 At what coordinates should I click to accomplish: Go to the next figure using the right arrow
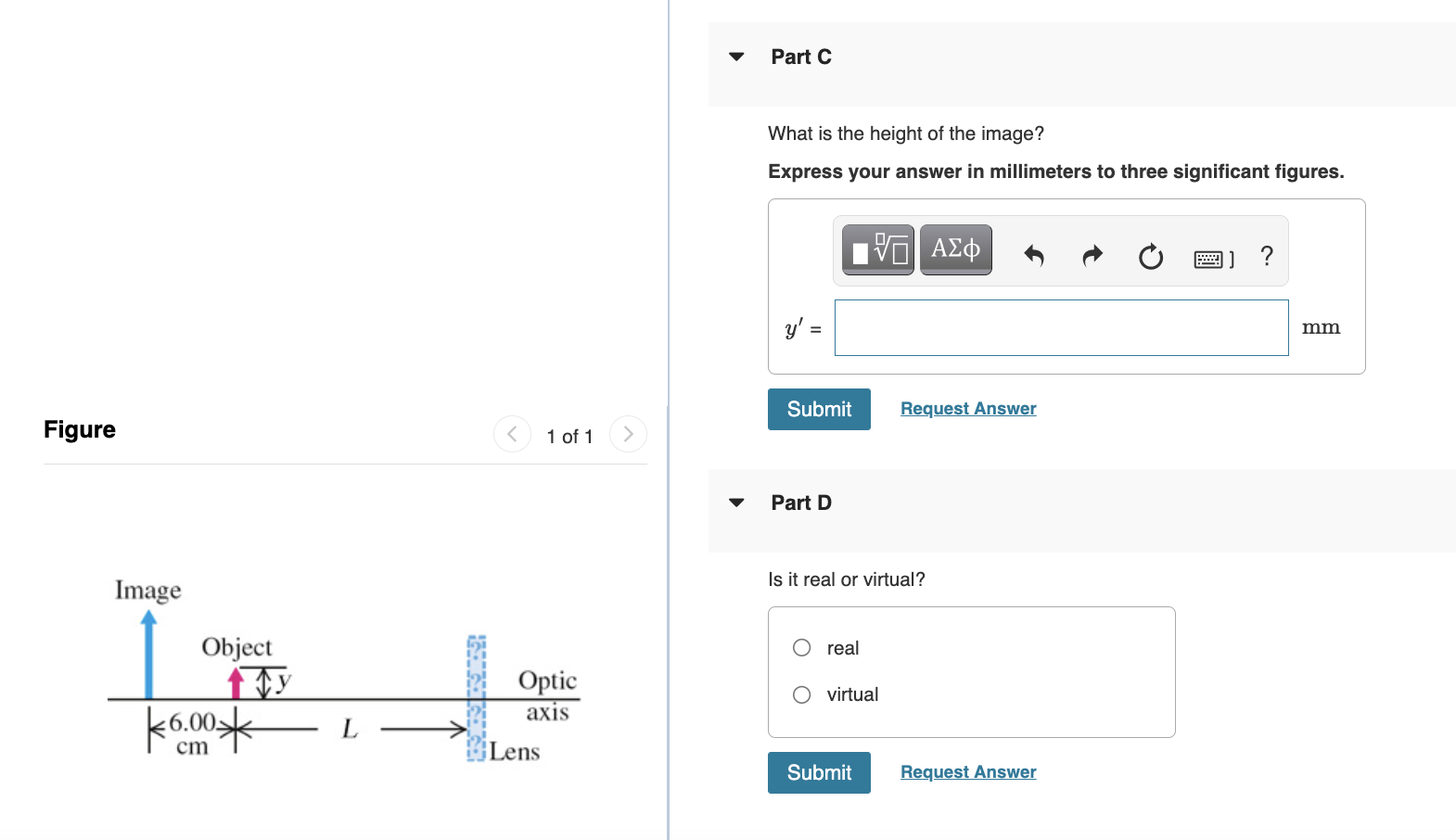(x=628, y=434)
